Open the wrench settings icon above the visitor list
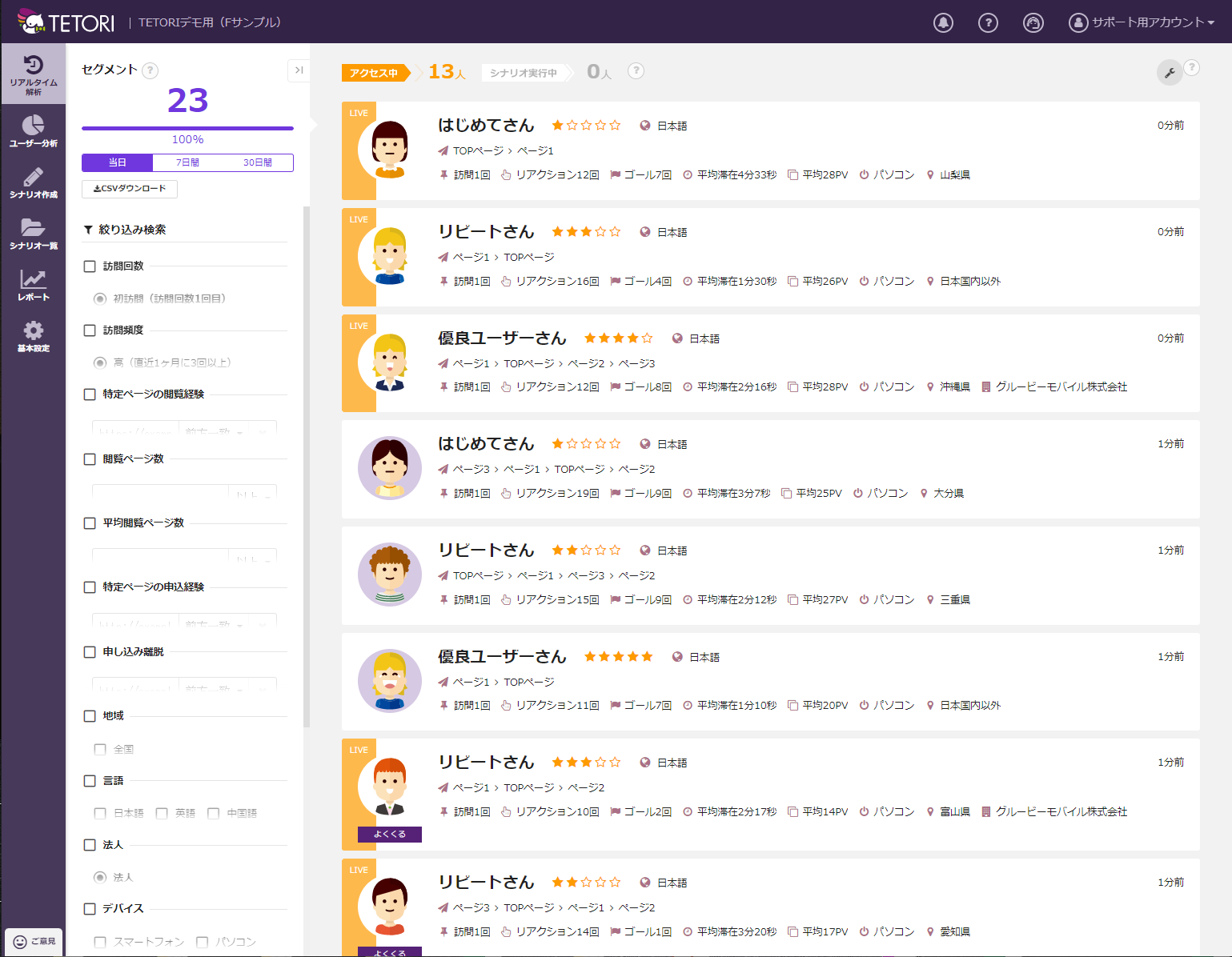1232x957 pixels. pos(1170,71)
